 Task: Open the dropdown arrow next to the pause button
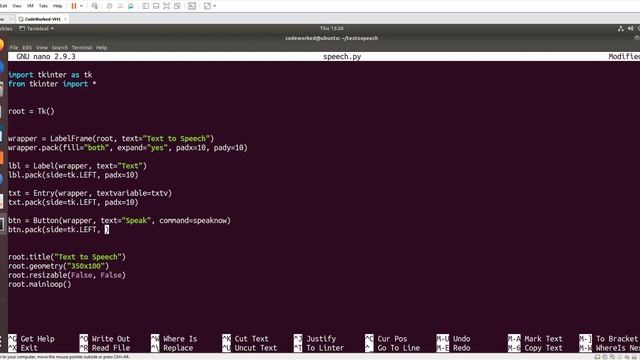point(81,6)
